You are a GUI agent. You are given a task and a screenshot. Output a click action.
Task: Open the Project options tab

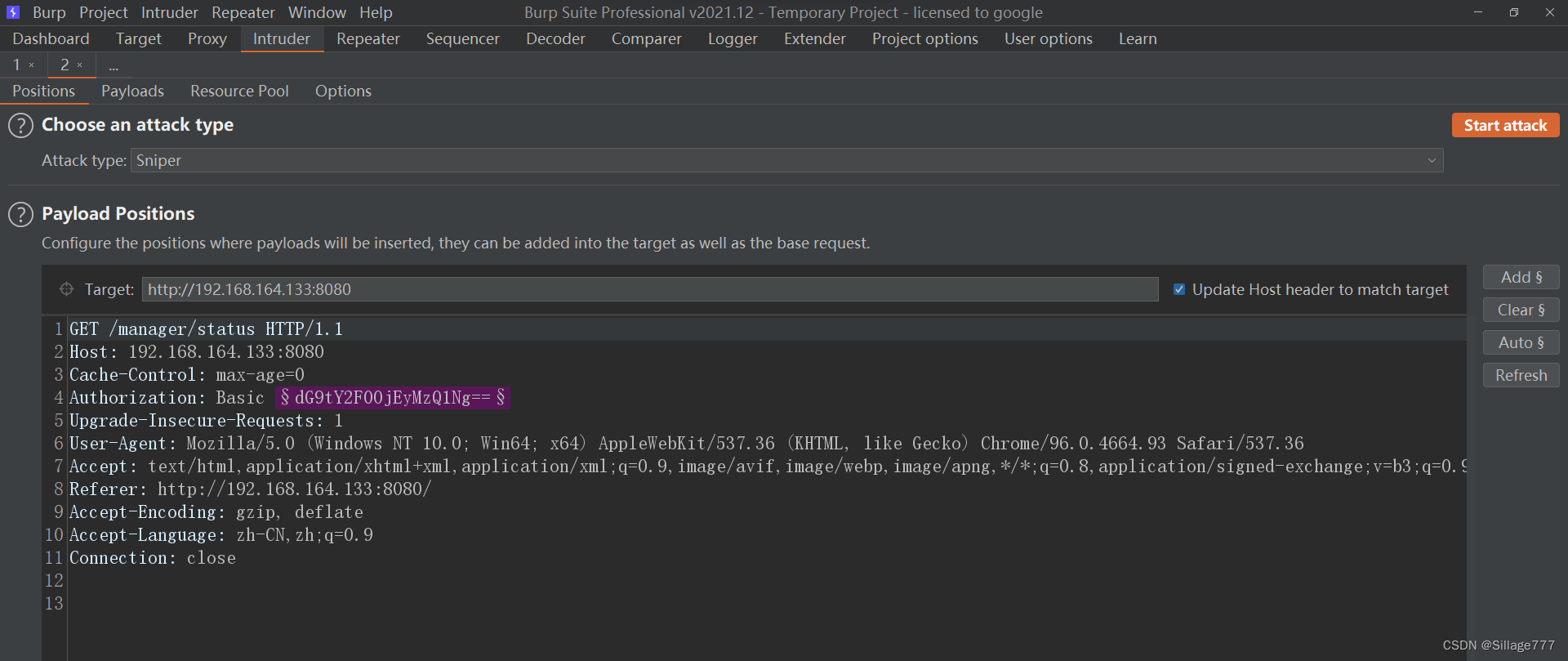click(924, 38)
